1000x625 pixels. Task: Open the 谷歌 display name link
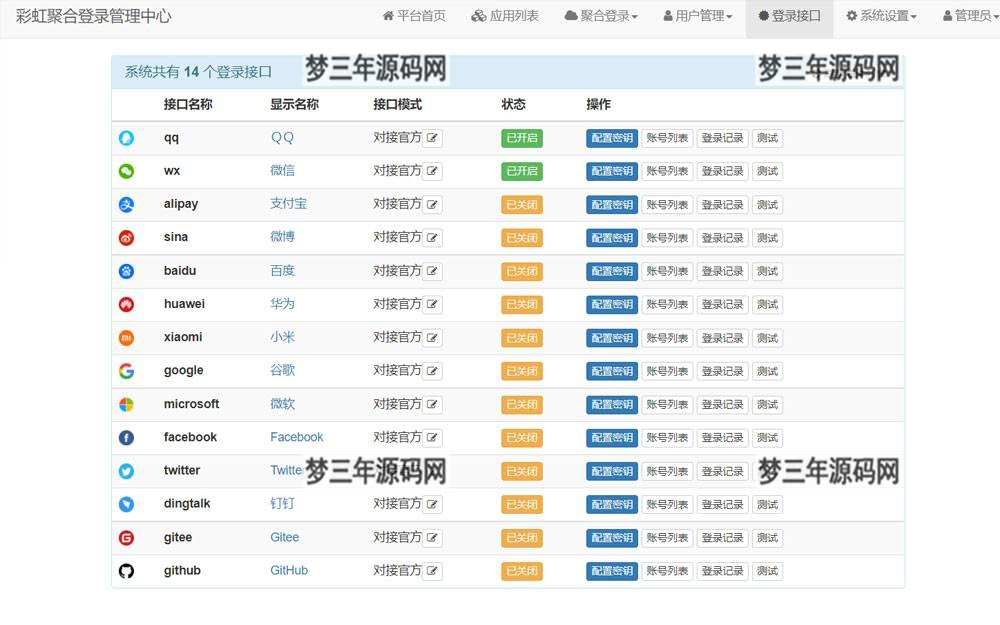click(x=282, y=370)
